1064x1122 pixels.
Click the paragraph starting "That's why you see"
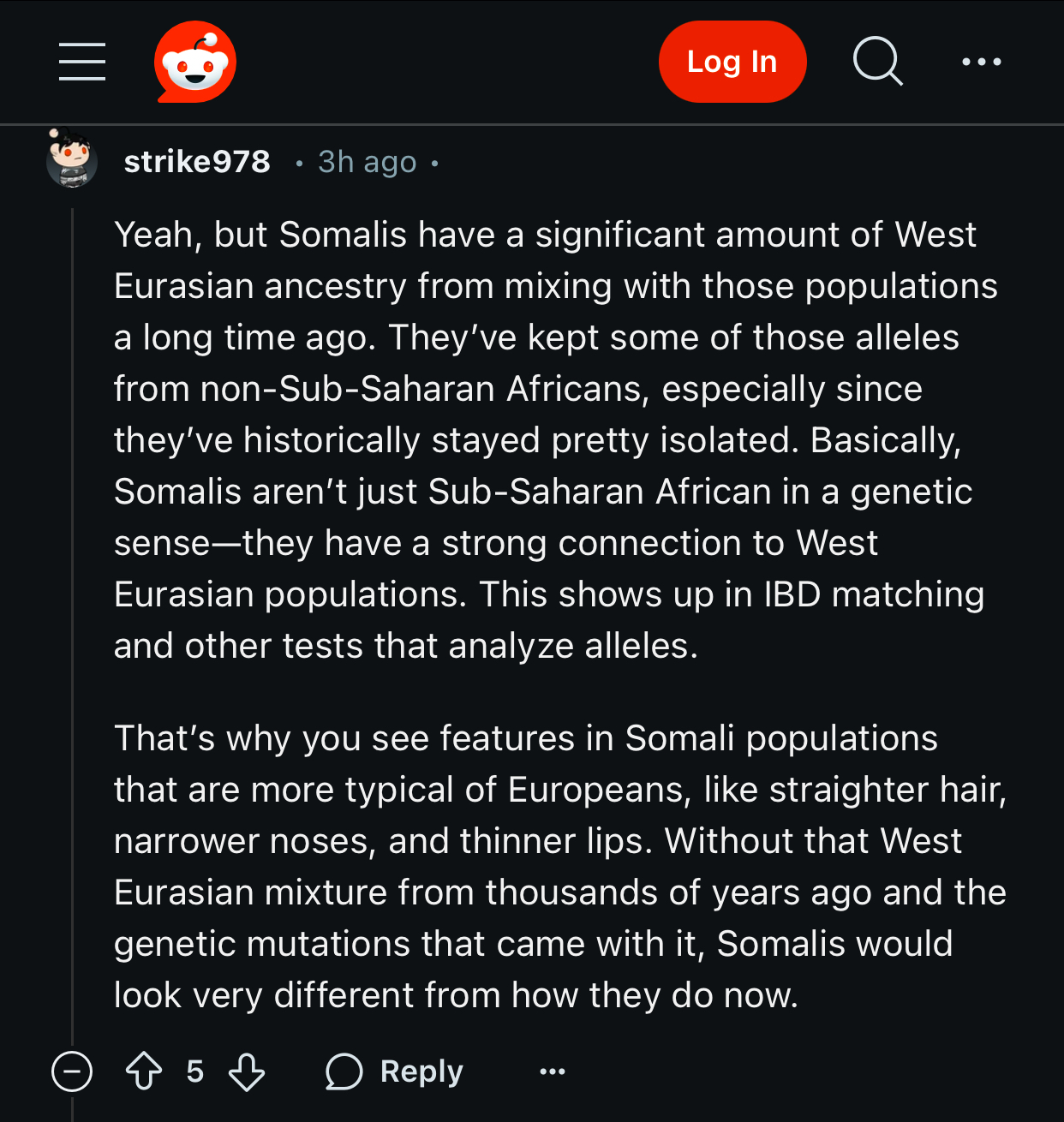pyautogui.click(x=548, y=866)
